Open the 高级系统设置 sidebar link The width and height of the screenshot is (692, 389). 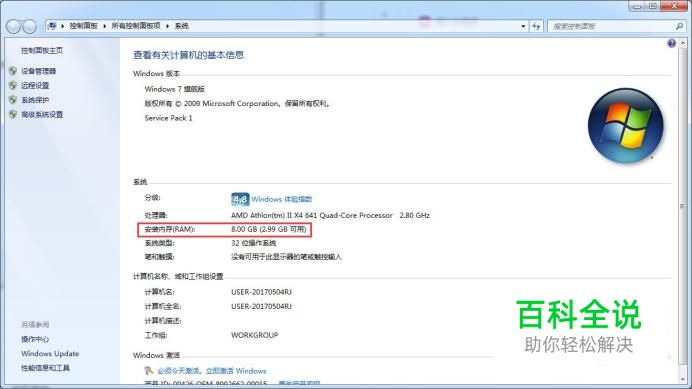42,114
